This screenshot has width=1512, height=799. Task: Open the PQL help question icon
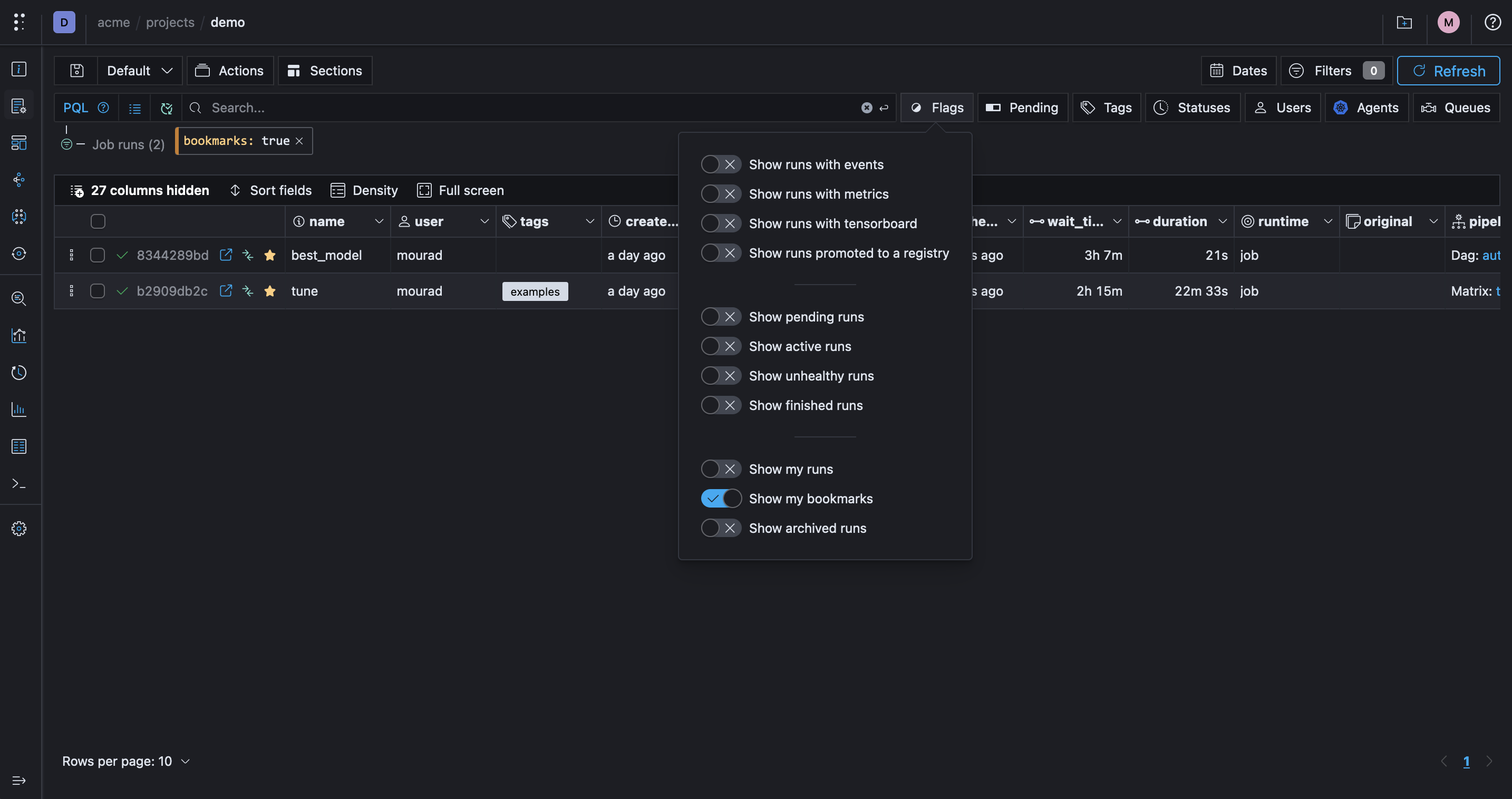coord(103,108)
